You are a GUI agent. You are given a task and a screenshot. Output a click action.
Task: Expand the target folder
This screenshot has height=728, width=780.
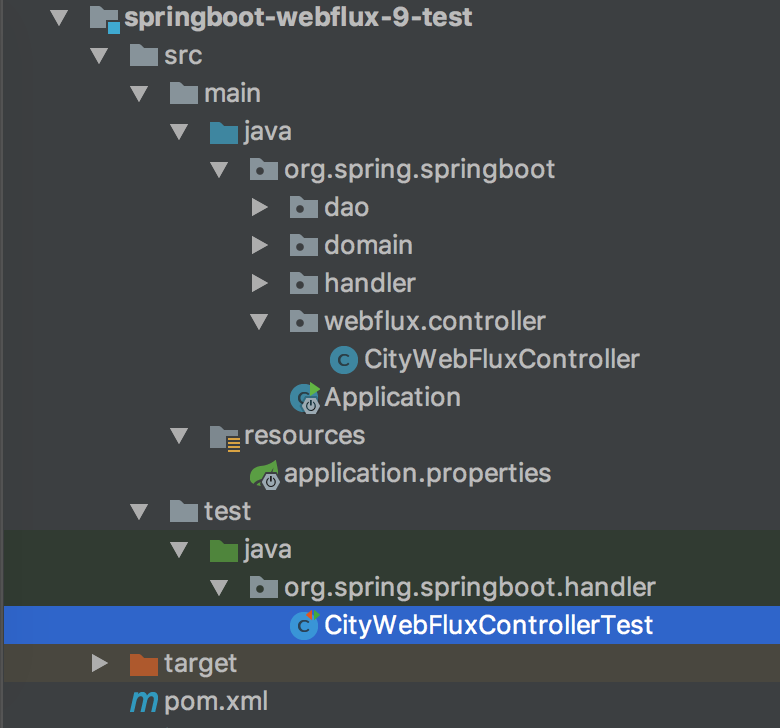[x=99, y=663]
